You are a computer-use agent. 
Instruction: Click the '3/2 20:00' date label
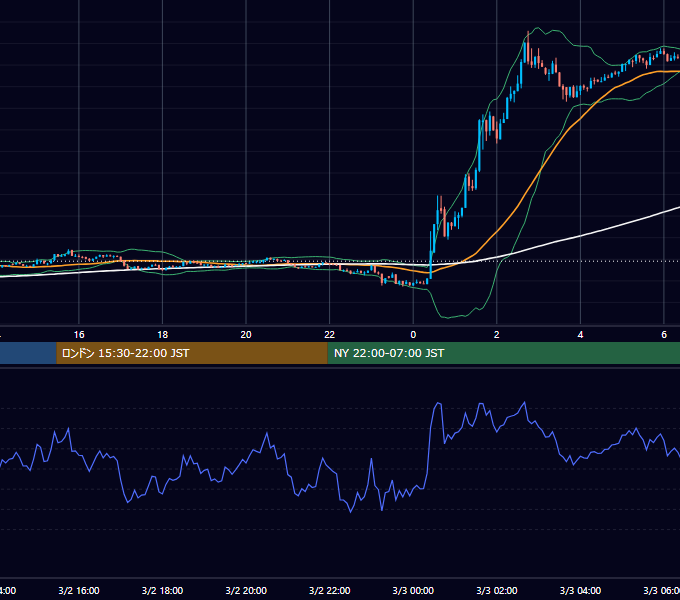click(246, 590)
